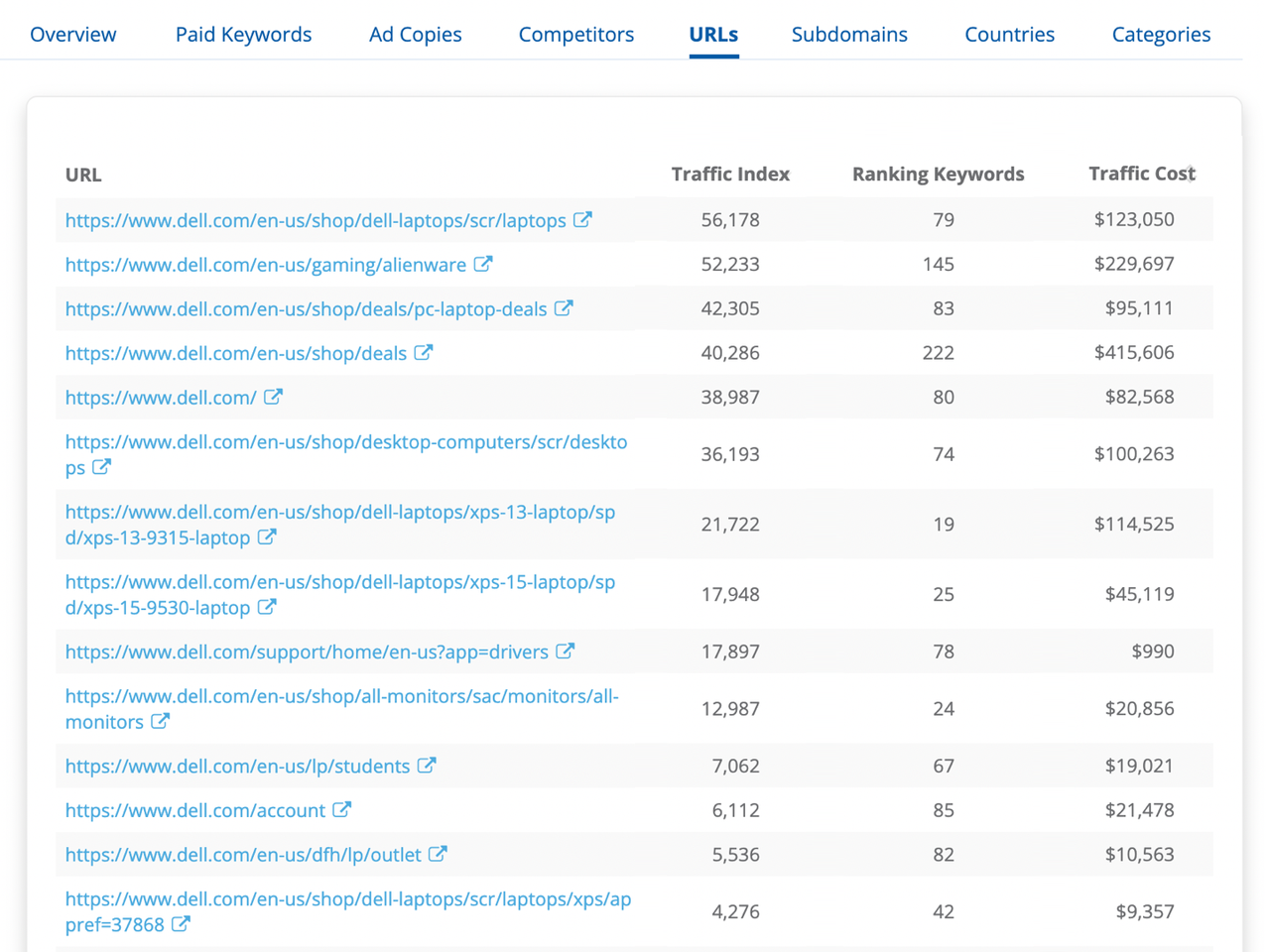This screenshot has width=1270, height=952.
Task: Open external link icon for dfh/lp/outlet URL
Action: pos(439,854)
